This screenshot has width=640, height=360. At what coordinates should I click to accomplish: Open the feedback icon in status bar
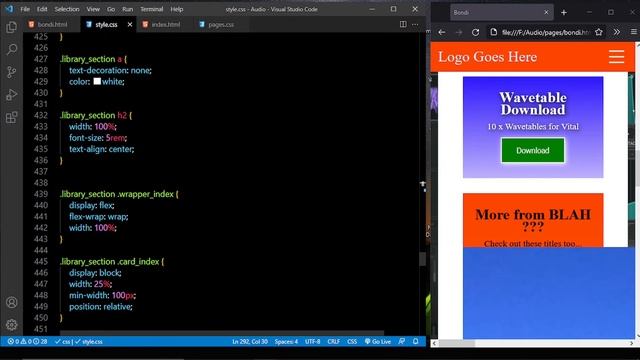coord(402,342)
